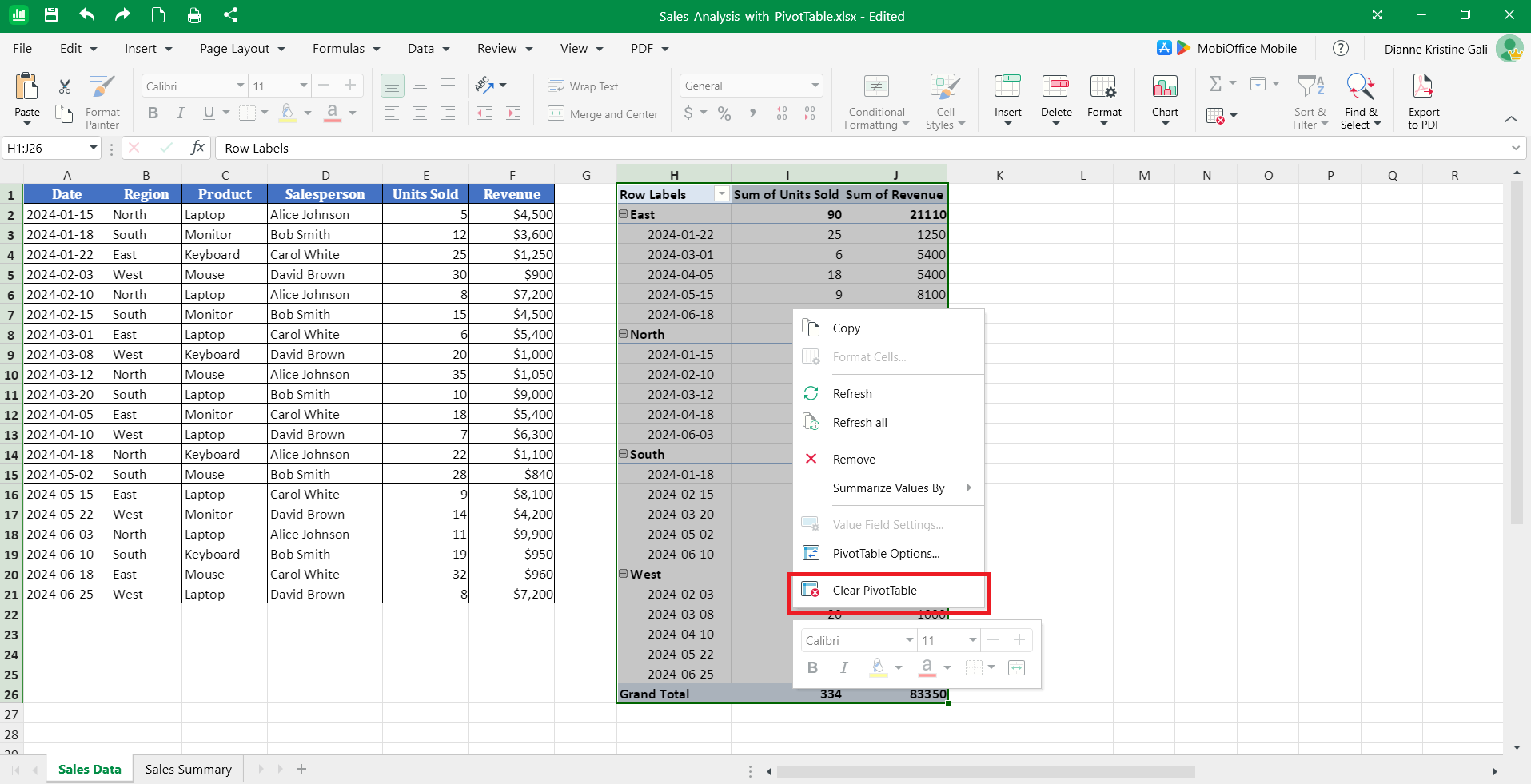Click the Save icon in title bar
Image resolution: width=1531 pixels, height=784 pixels.
point(51,15)
